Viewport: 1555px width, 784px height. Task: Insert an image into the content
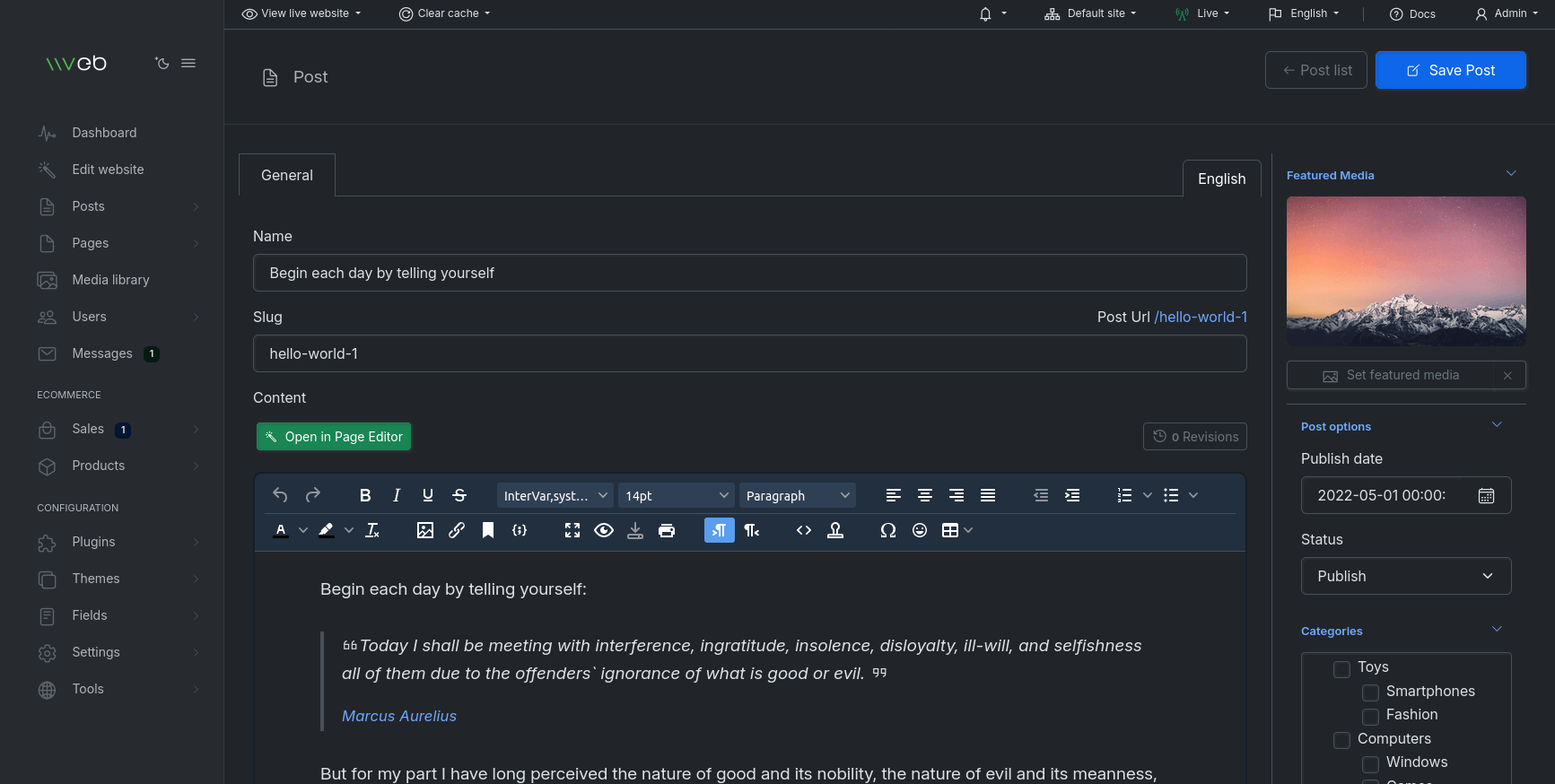(425, 530)
